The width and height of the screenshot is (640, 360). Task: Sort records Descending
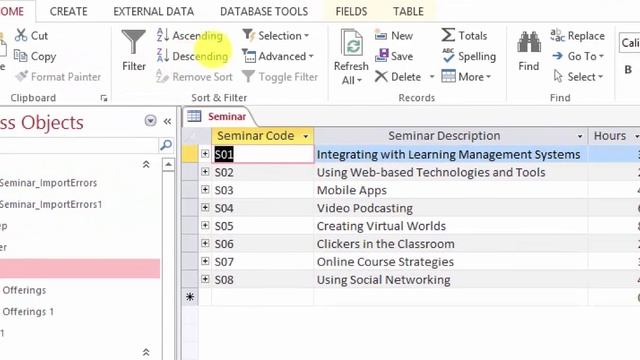(x=192, y=56)
